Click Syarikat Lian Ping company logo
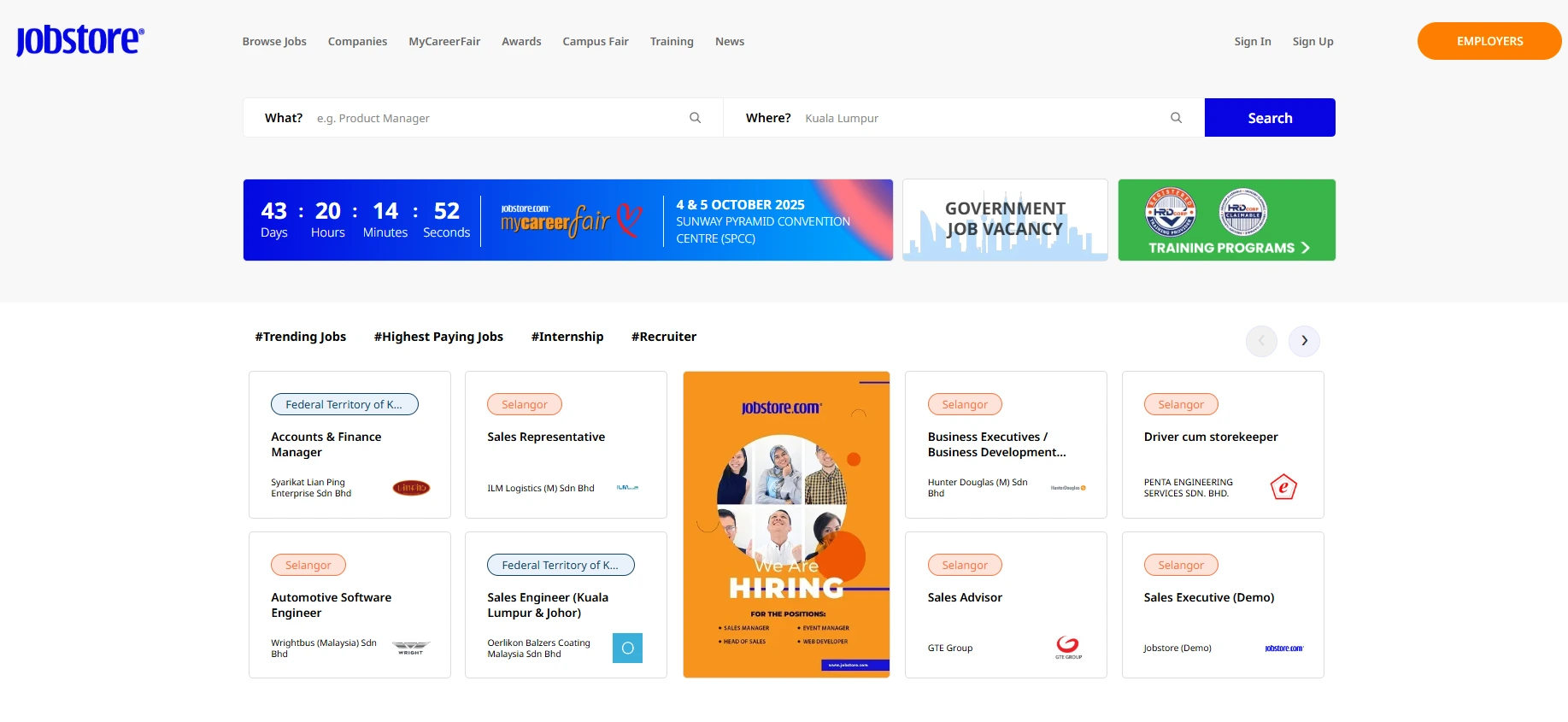Viewport: 1568px width, 722px height. (411, 488)
